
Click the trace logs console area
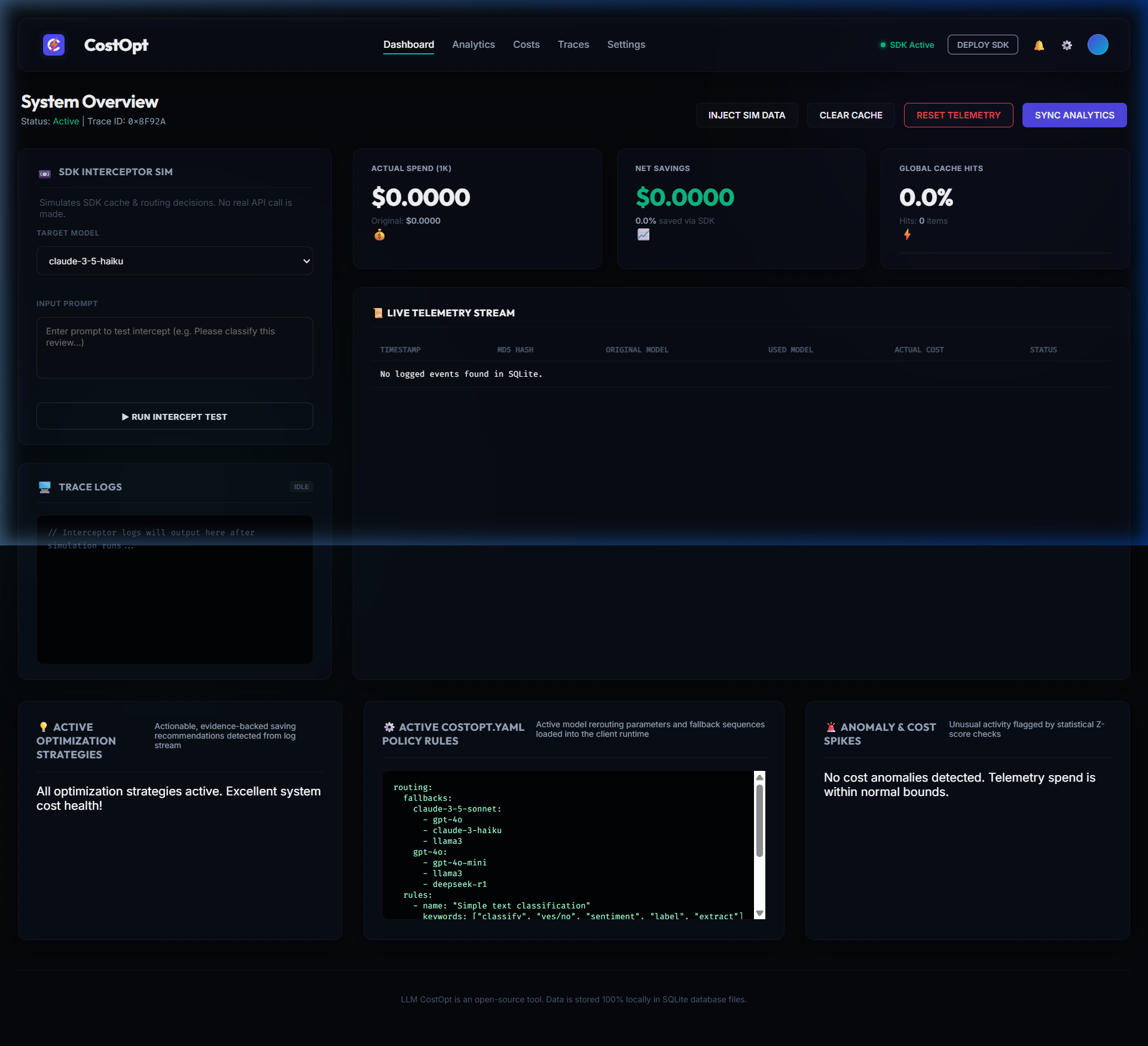click(175, 589)
